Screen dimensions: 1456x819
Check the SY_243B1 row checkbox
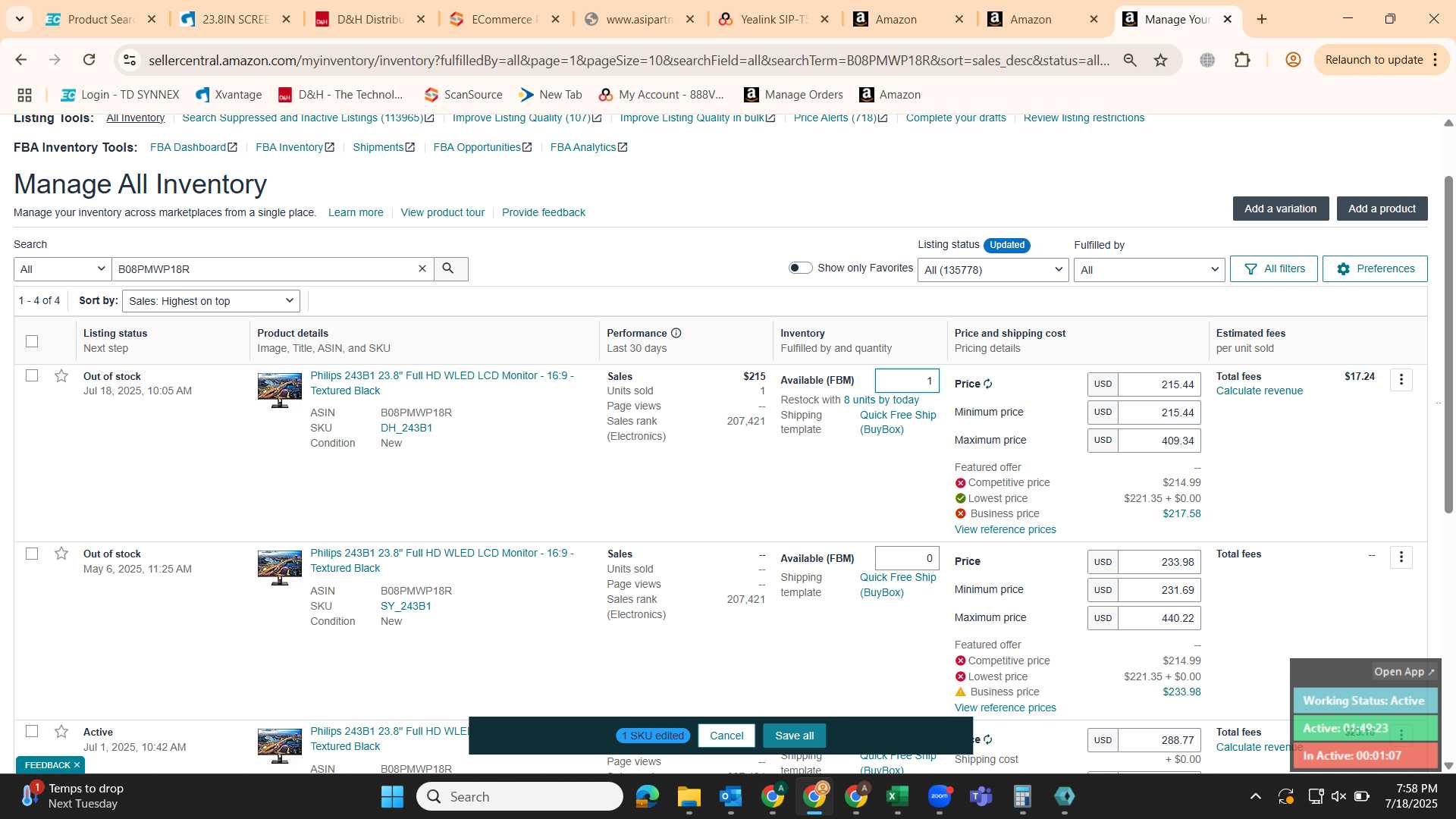pos(32,554)
